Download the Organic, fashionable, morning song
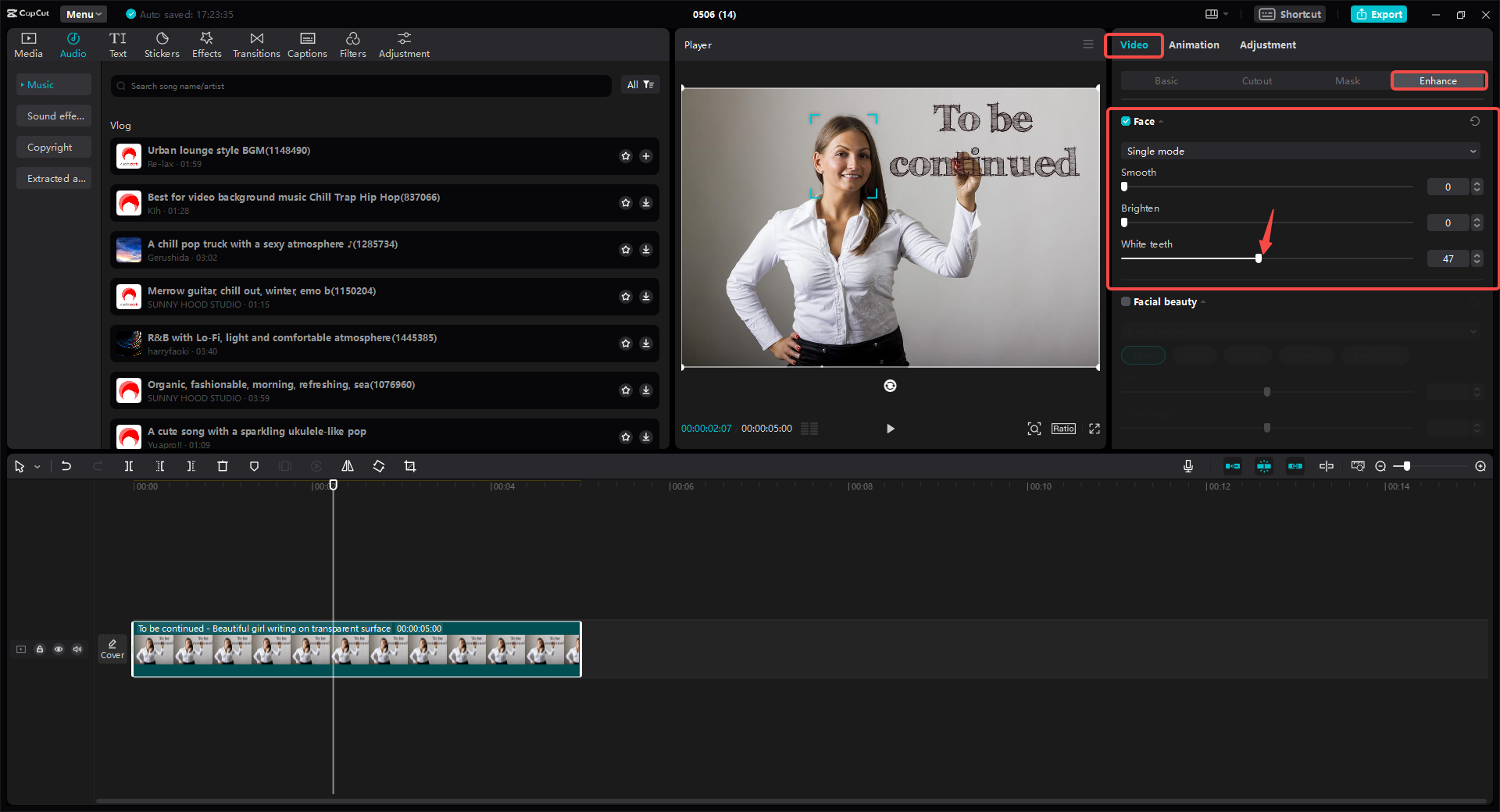The image size is (1500, 812). click(646, 390)
